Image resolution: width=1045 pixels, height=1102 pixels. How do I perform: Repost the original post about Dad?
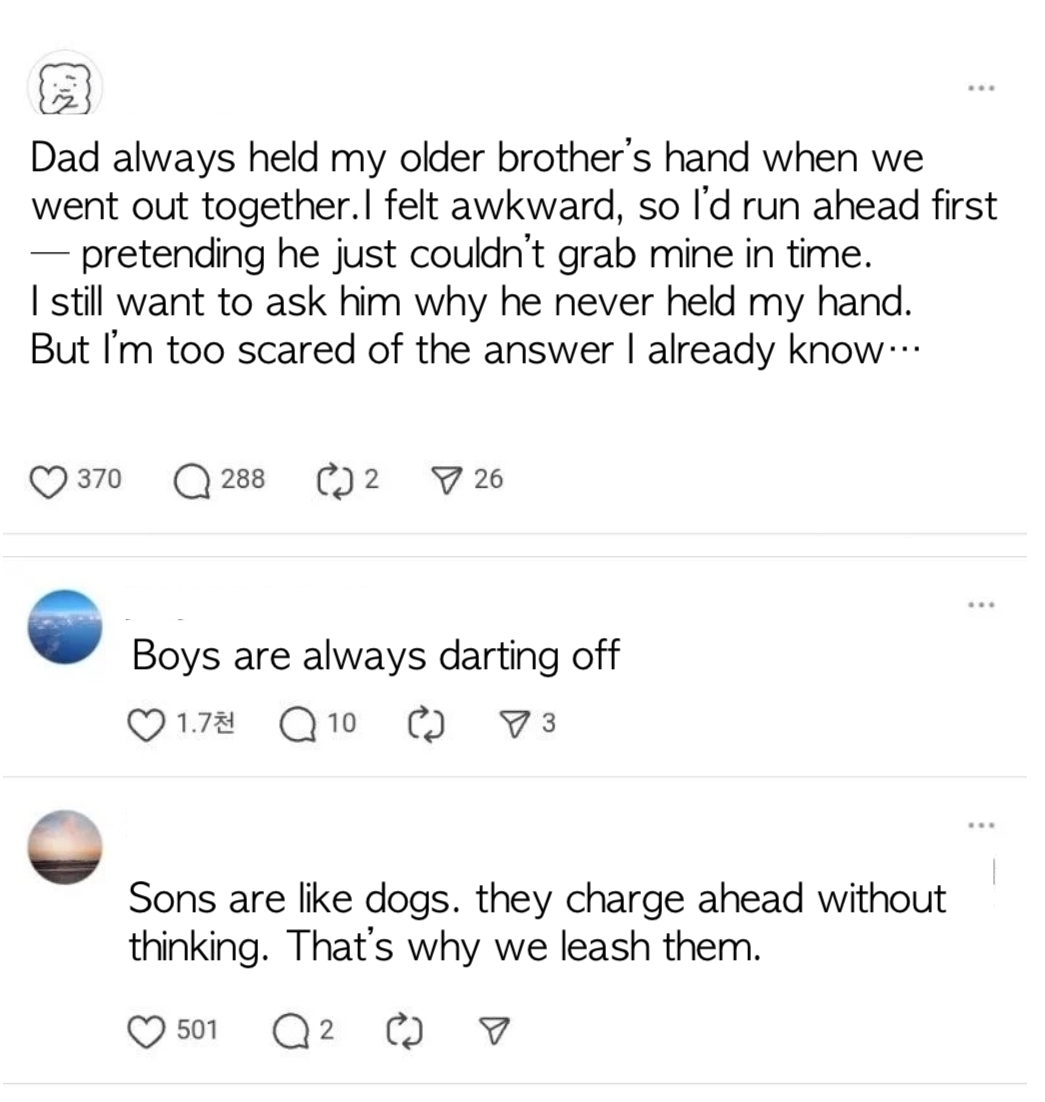[330, 481]
